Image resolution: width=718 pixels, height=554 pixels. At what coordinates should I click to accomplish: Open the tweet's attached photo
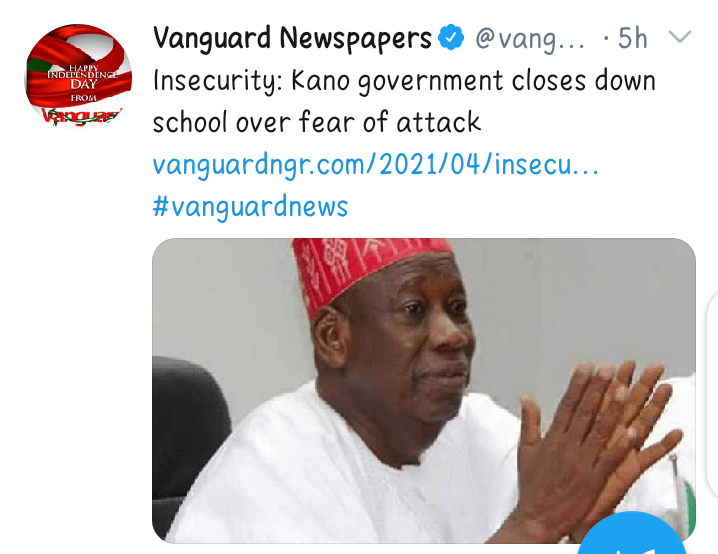(424, 391)
